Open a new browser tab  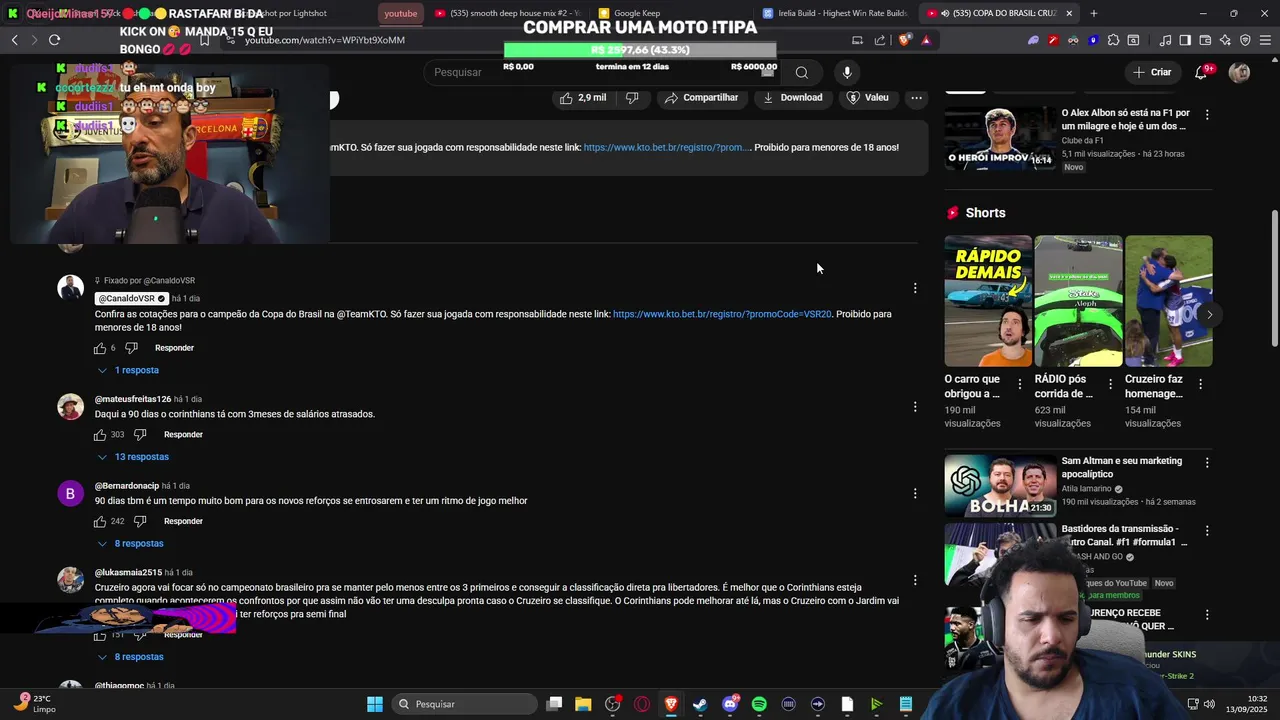(x=1093, y=13)
